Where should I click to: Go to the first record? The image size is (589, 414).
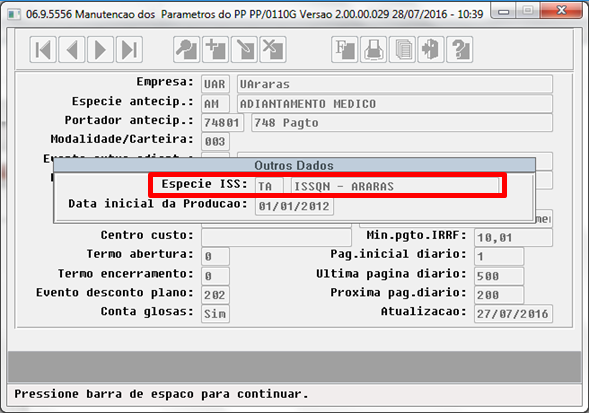click(x=43, y=49)
